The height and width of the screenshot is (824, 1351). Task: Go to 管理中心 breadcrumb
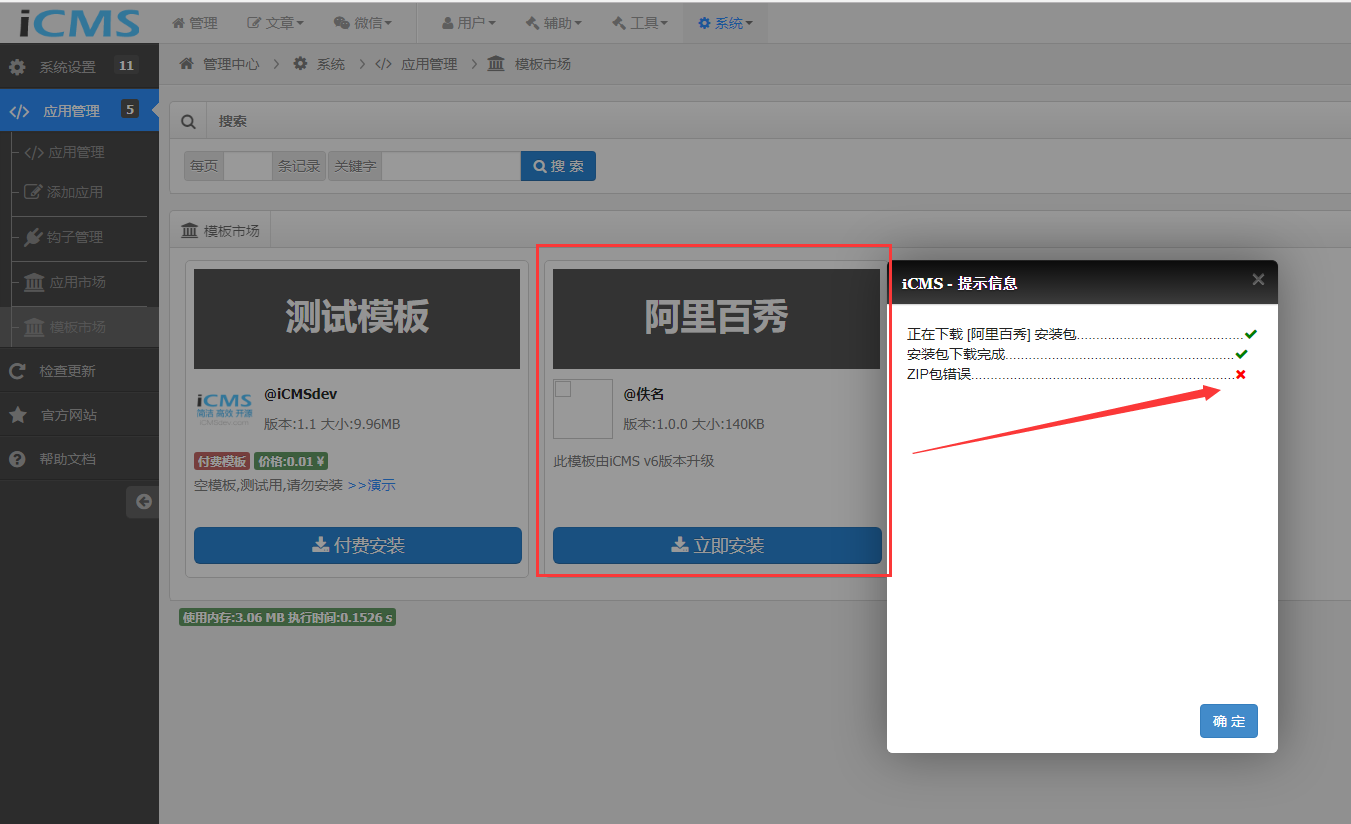pos(231,64)
